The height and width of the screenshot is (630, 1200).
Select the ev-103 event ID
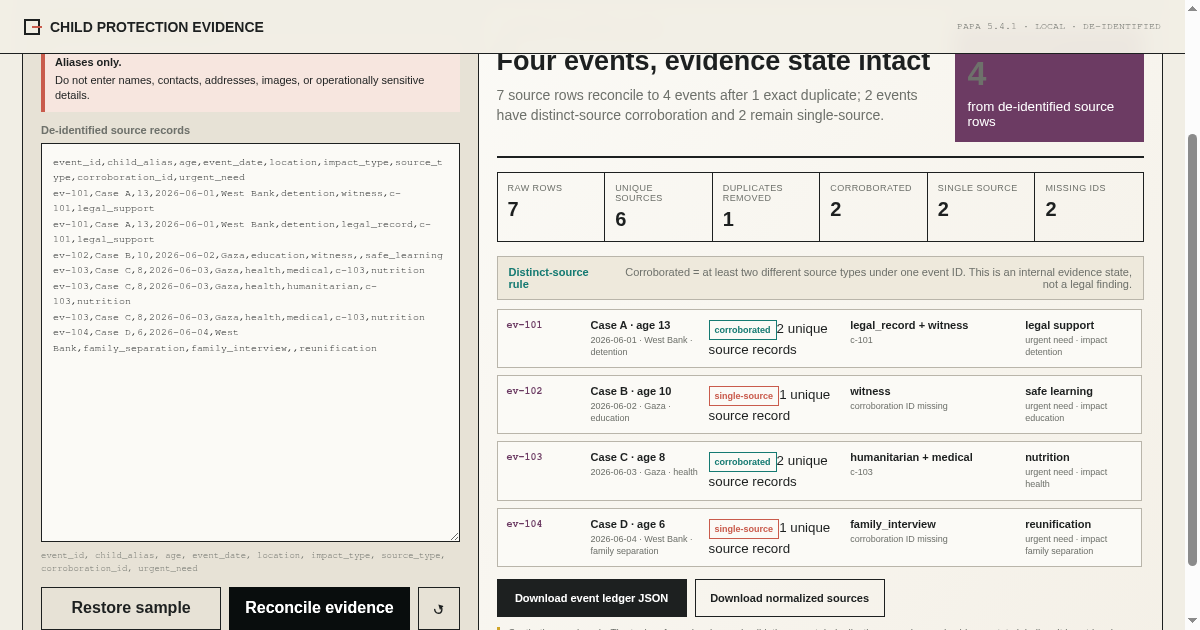[x=524, y=457]
